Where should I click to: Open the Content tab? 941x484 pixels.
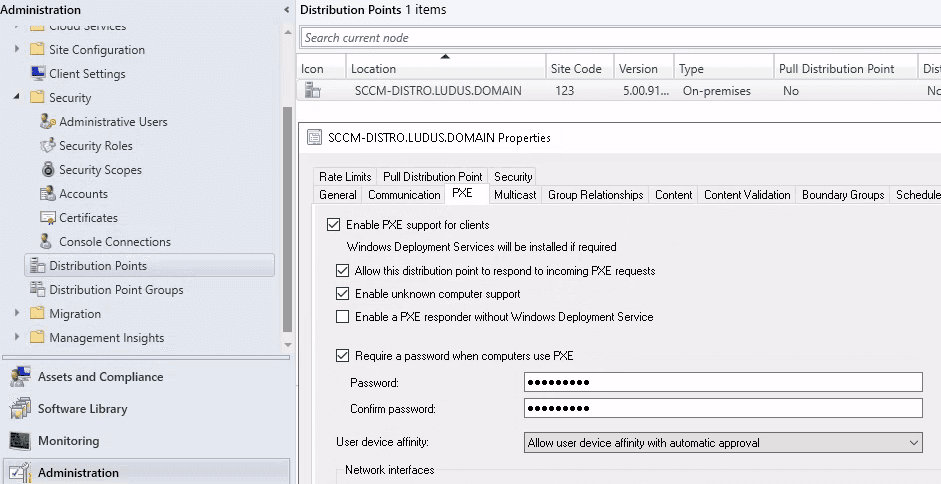tap(673, 194)
